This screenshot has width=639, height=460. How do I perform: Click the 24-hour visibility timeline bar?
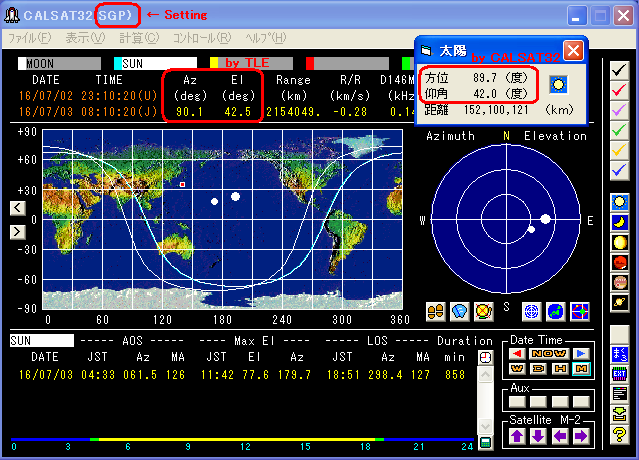[x=242, y=440]
